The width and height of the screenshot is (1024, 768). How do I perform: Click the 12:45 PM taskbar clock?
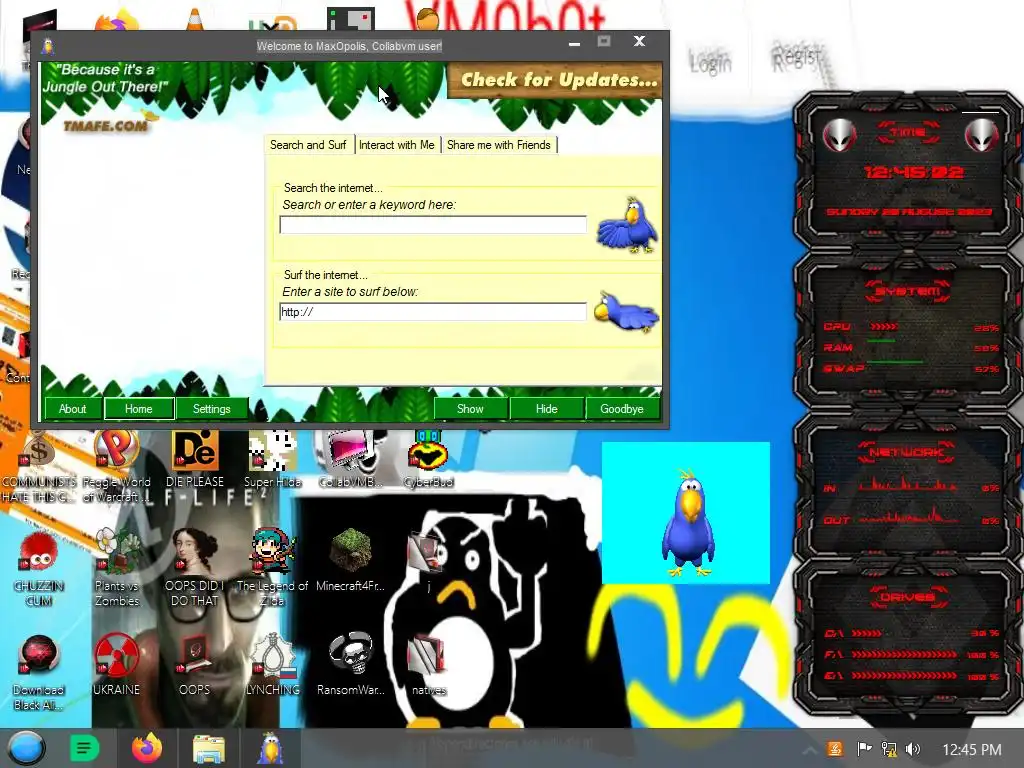click(x=972, y=750)
